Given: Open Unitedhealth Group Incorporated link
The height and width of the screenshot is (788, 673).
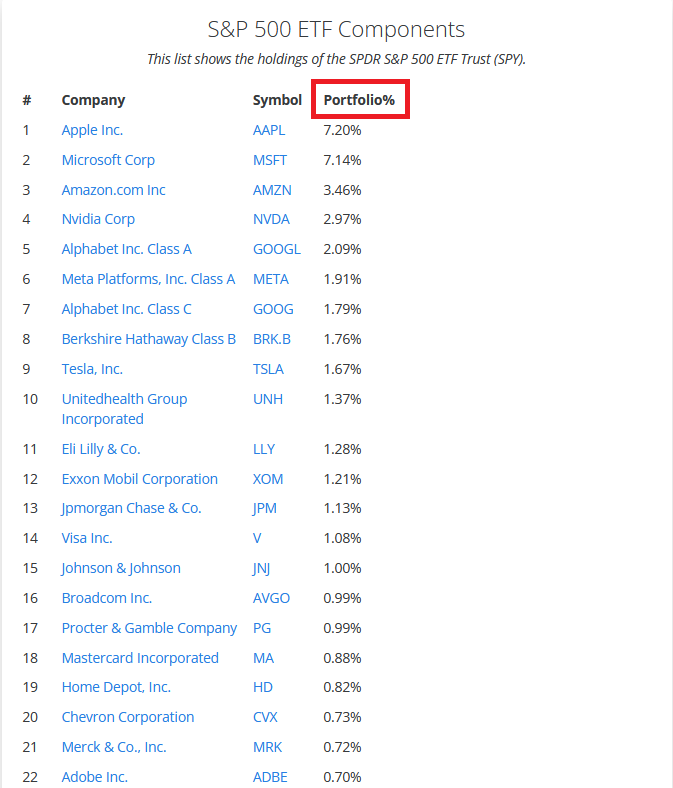Looking at the screenshot, I should 124,409.
